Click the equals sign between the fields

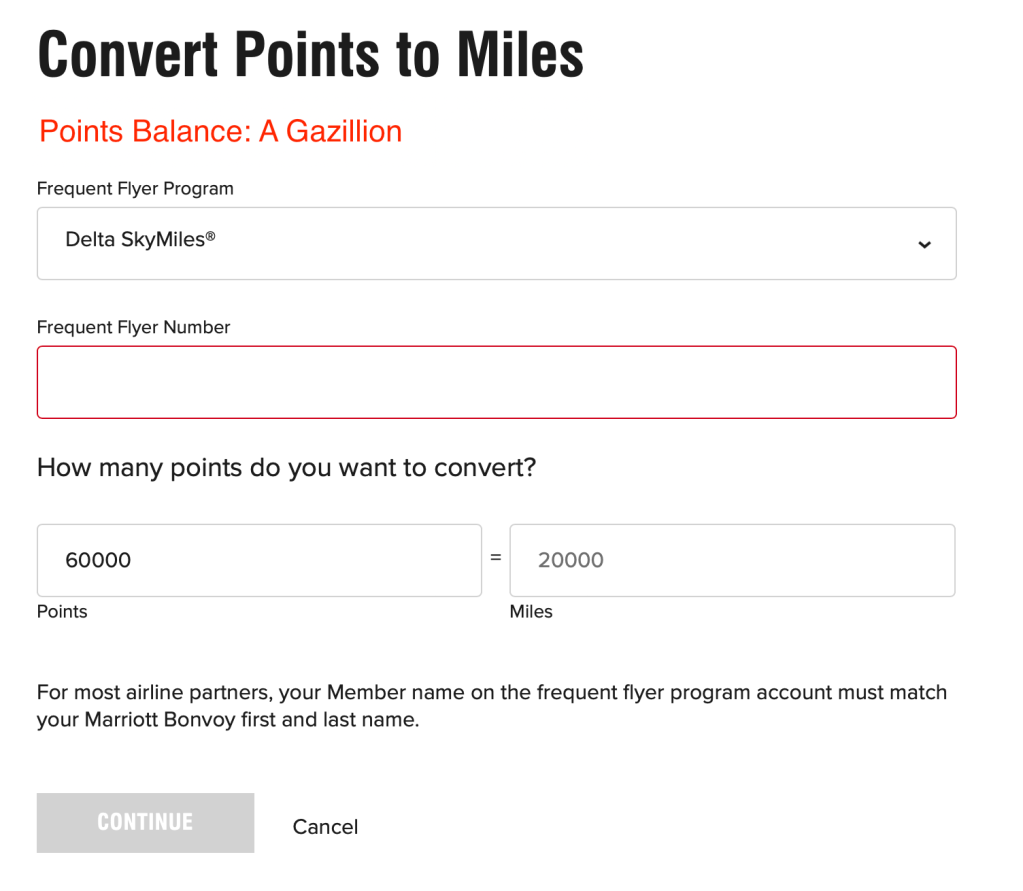click(x=495, y=558)
